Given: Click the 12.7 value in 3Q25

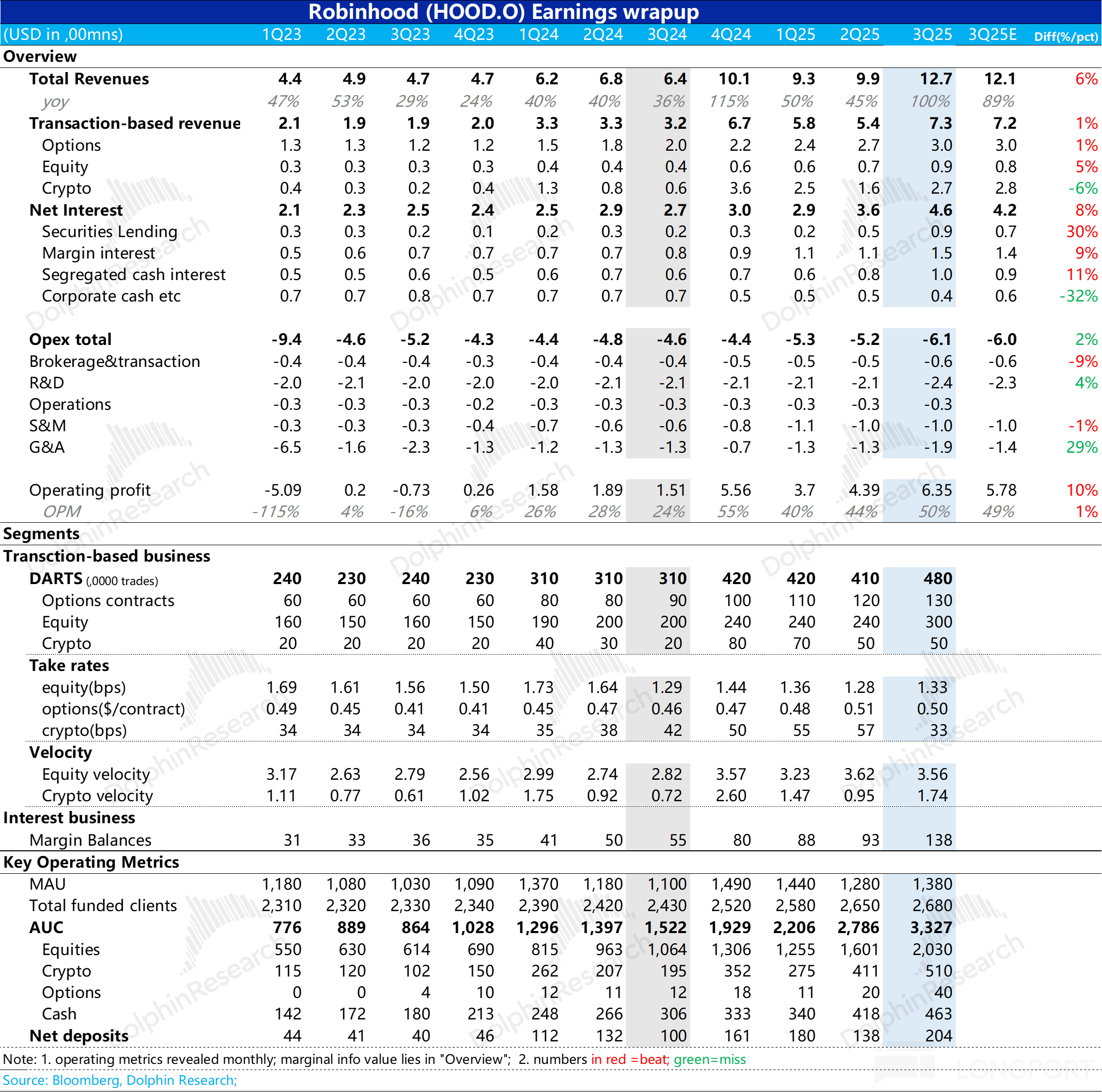Looking at the screenshot, I should click(935, 79).
